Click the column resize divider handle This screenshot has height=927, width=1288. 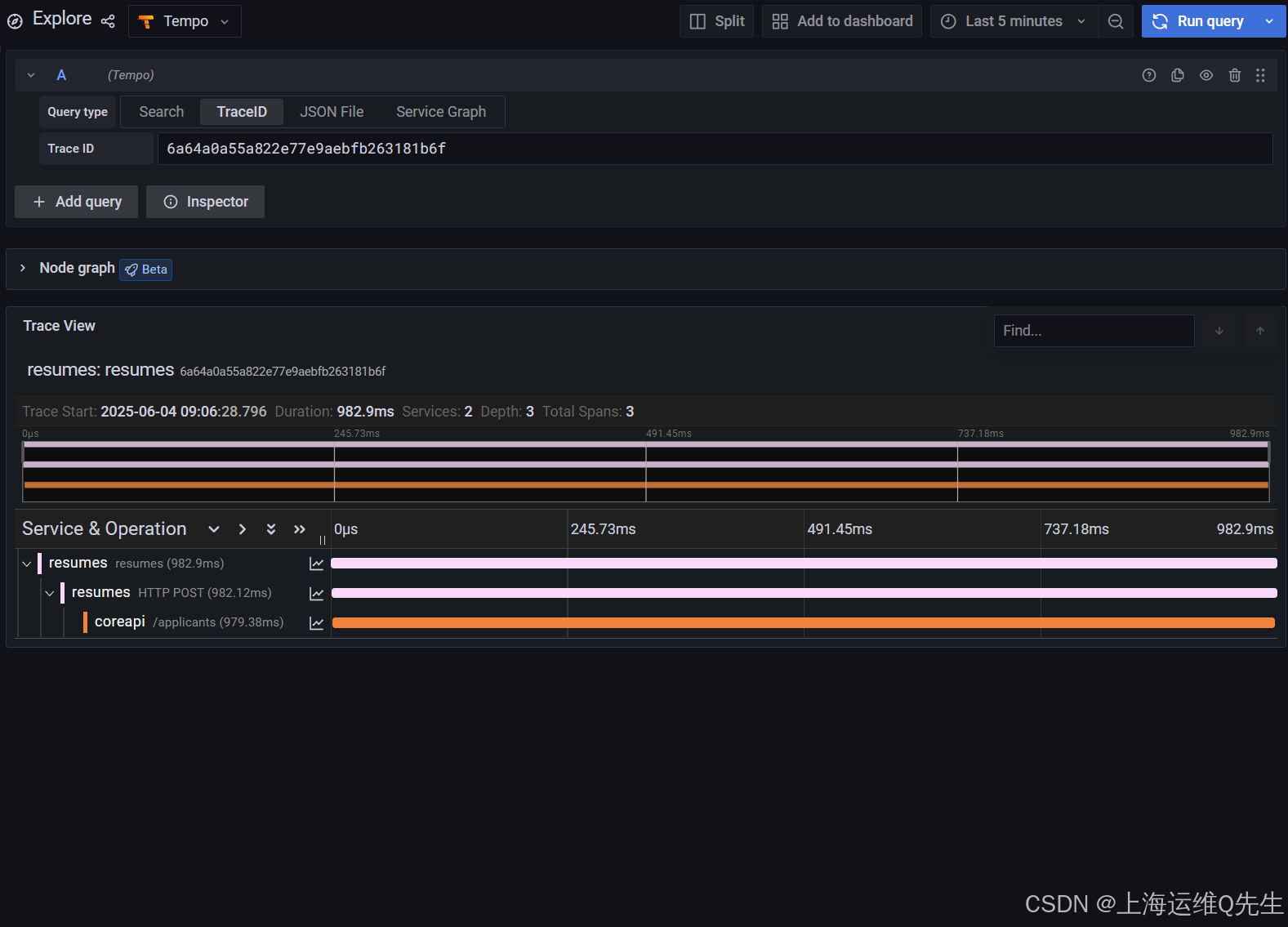pyautogui.click(x=323, y=540)
